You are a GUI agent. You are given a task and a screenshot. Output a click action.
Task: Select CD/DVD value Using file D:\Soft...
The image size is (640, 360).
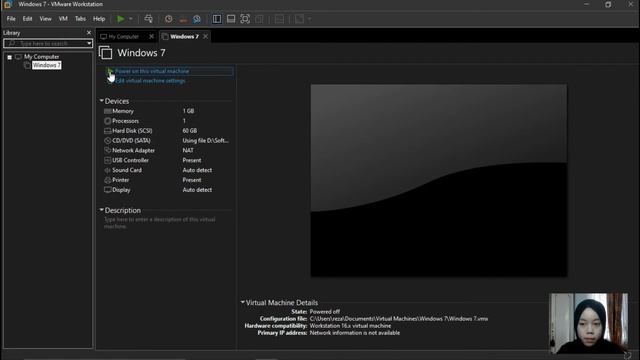[206, 140]
